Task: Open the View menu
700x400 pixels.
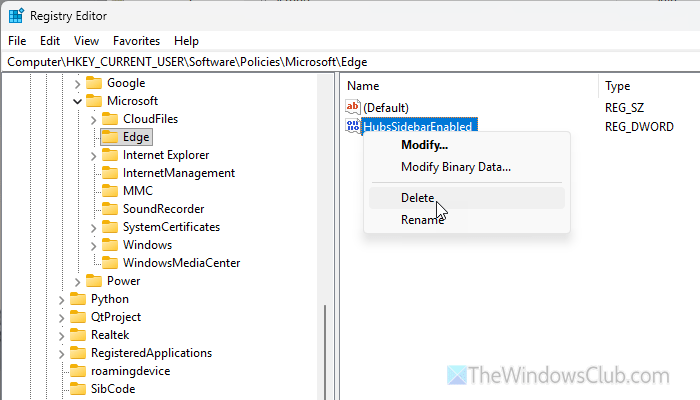Action: pyautogui.click(x=86, y=41)
